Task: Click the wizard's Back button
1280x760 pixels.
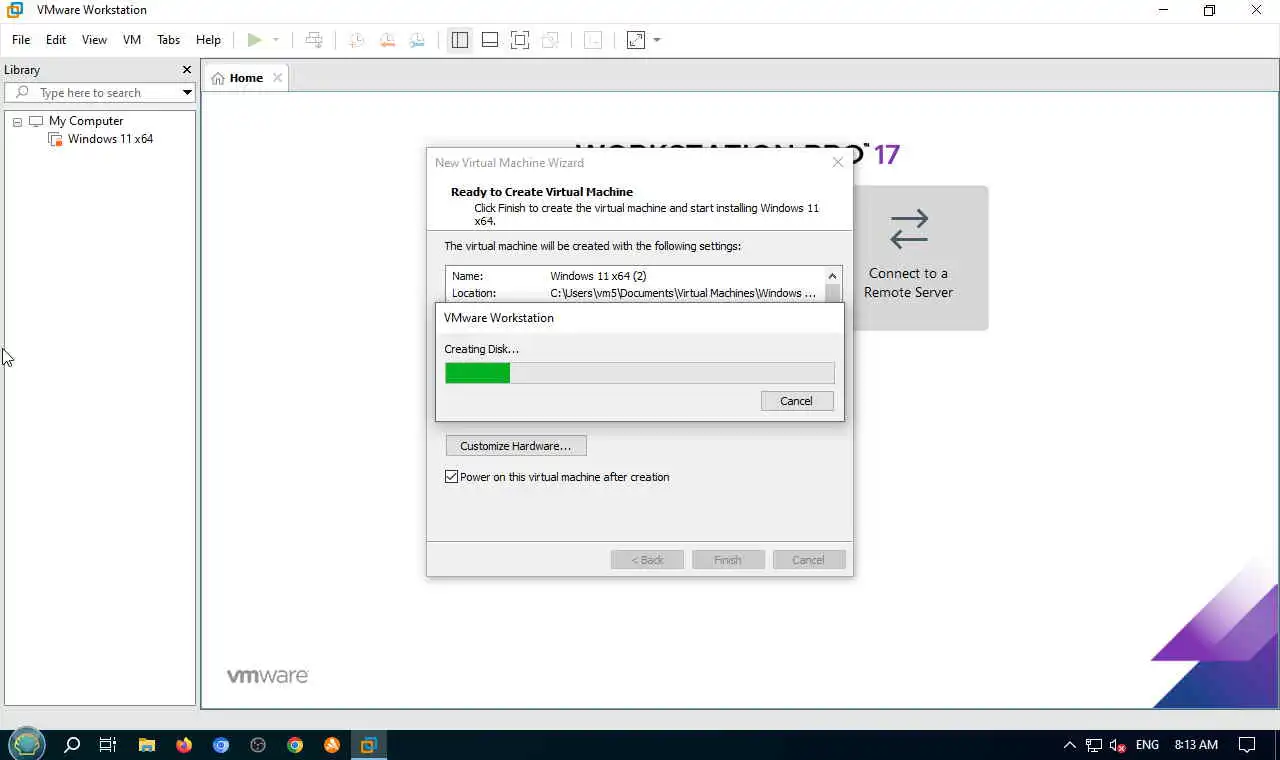Action: [x=647, y=560]
